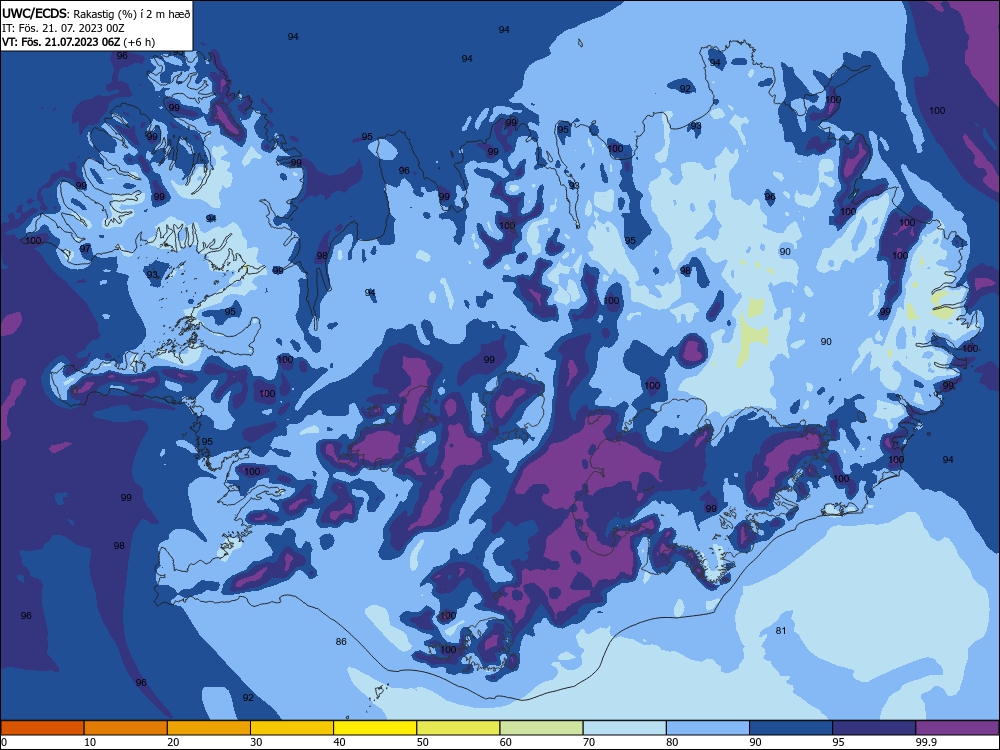This screenshot has width=1000, height=750.
Task: Click the '97' value in the Westfjords
Action: point(85,249)
